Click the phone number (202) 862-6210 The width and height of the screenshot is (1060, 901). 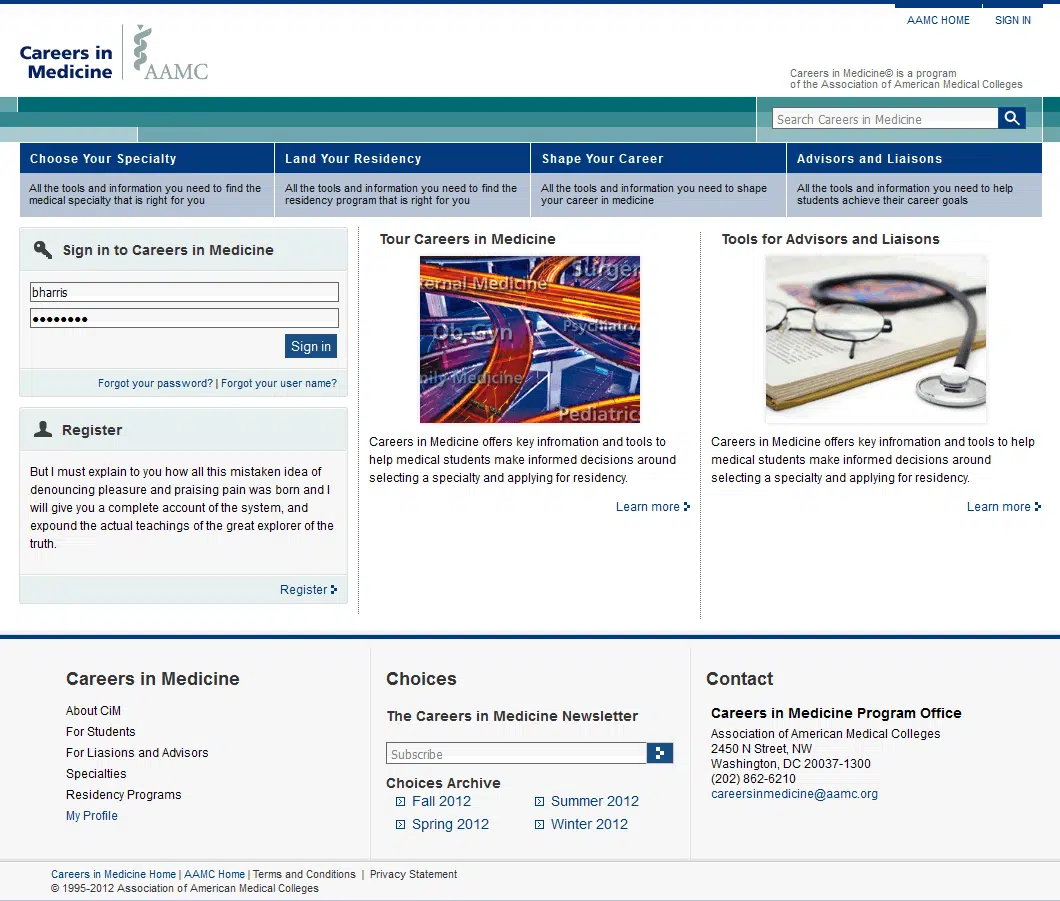pyautogui.click(x=753, y=779)
